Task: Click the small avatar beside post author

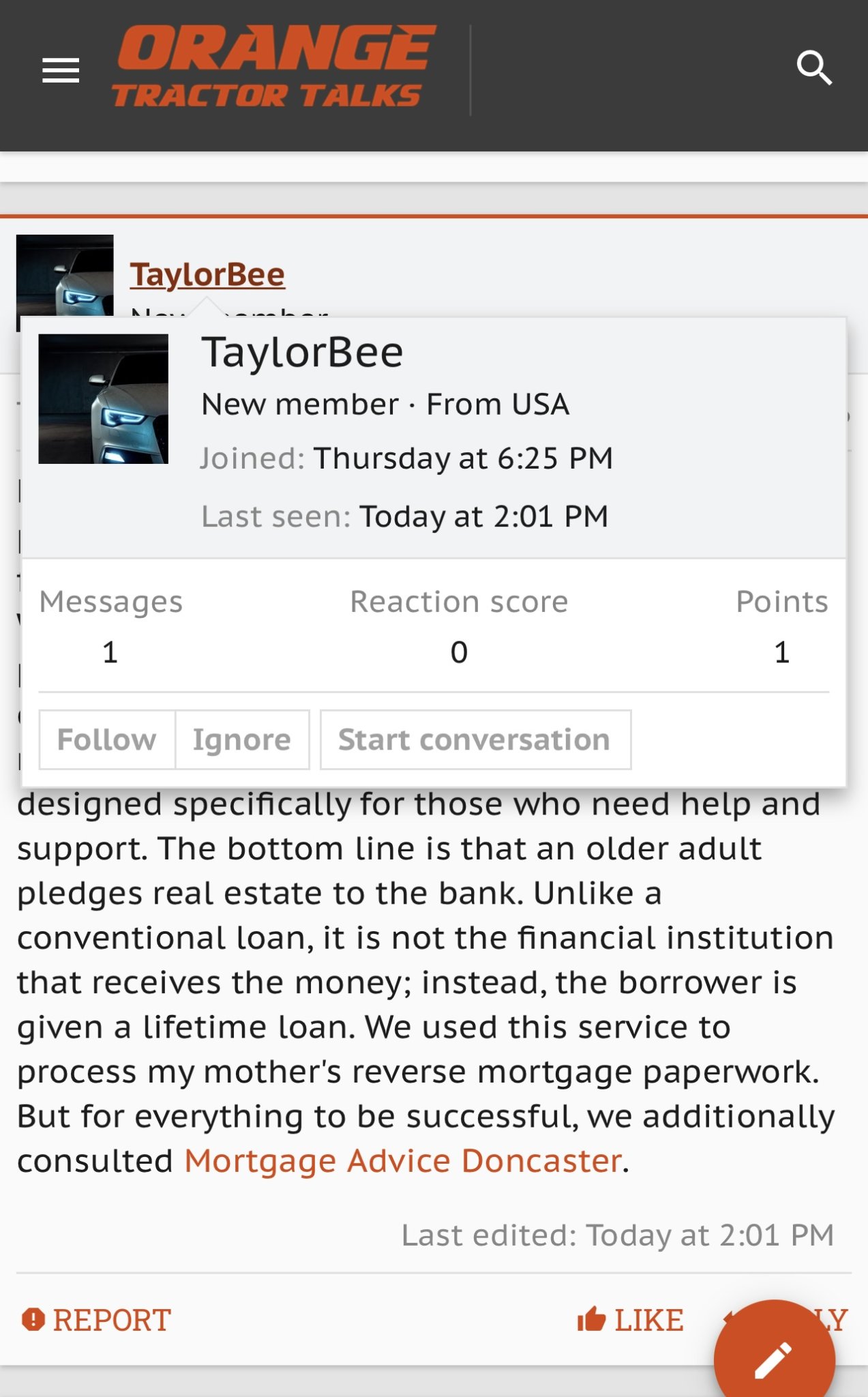Action: (65, 274)
